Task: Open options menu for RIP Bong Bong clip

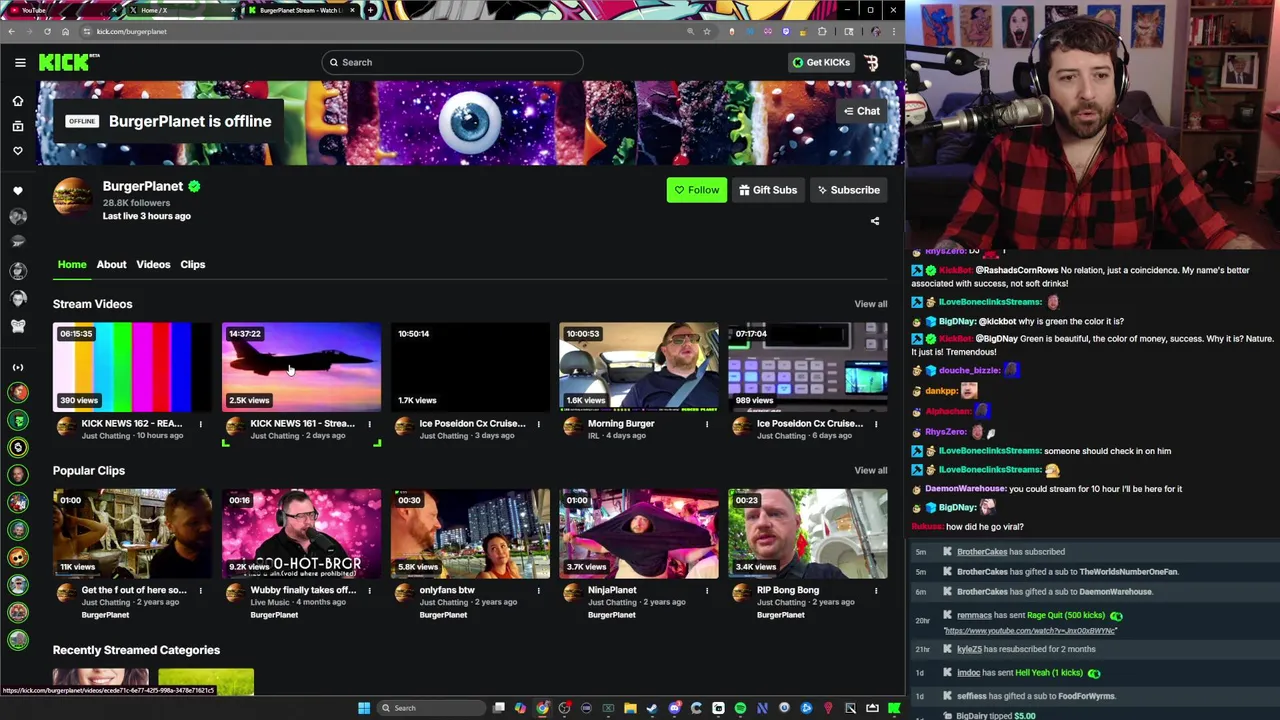Action: coord(876,591)
